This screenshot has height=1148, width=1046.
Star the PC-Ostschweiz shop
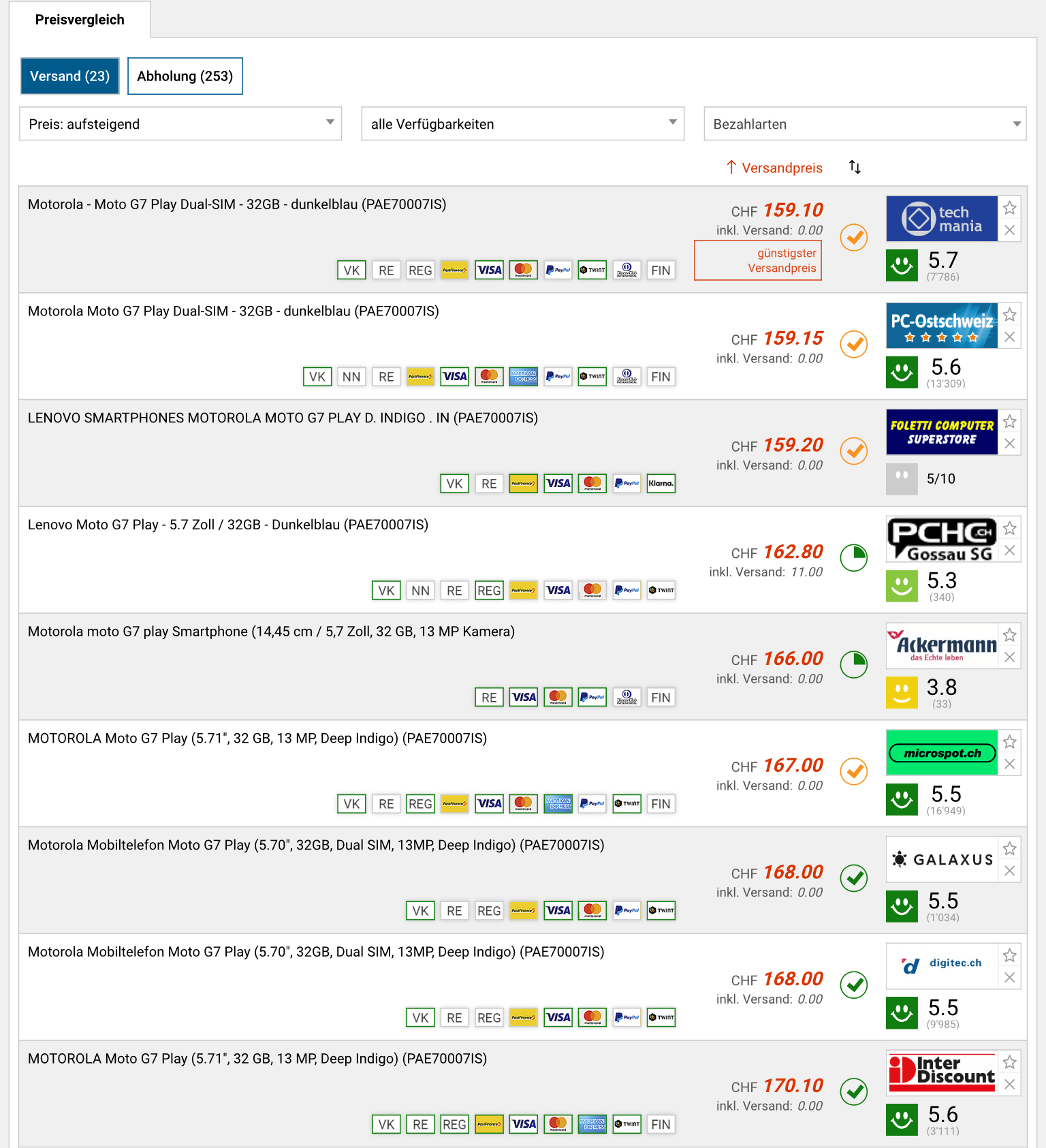click(x=1010, y=315)
